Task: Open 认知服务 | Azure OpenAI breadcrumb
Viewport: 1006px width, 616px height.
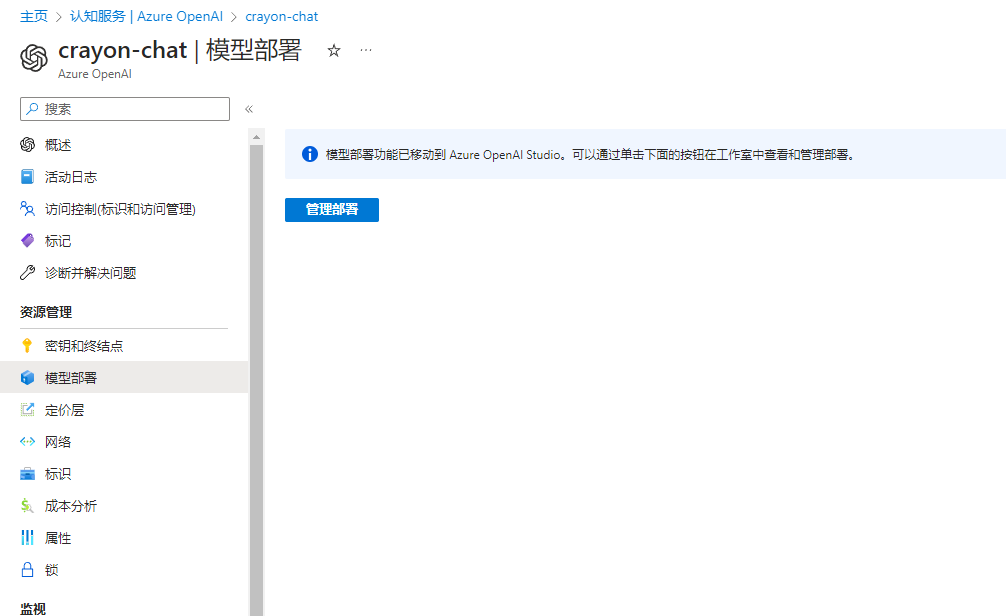Action: (146, 16)
